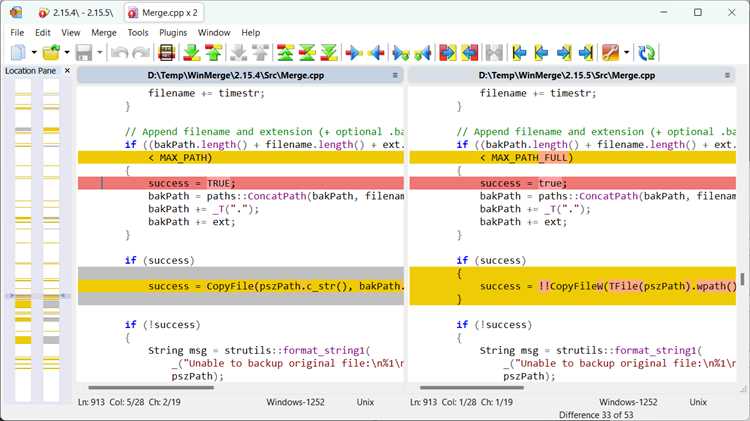Click the Next File right arrow icon

click(564, 53)
